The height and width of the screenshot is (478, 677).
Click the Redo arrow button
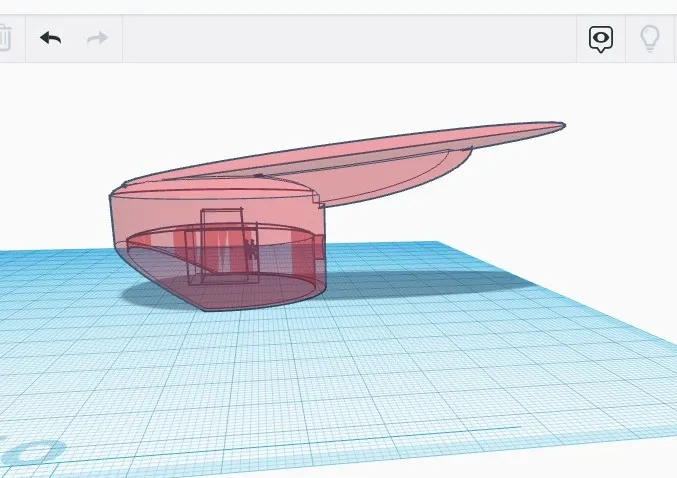pos(97,38)
